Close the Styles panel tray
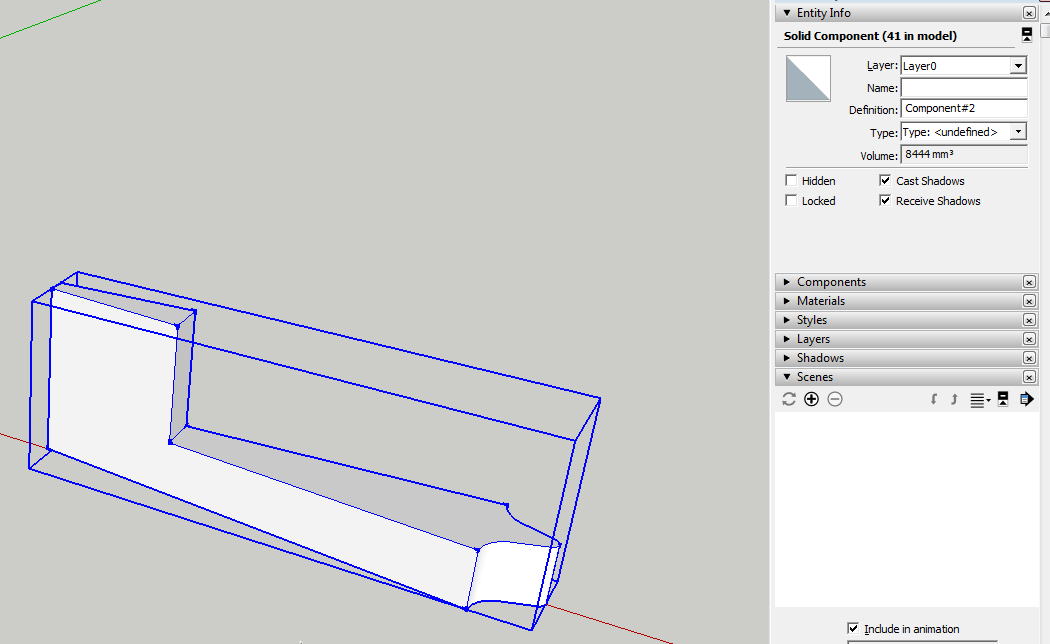This screenshot has height=644, width=1050. 1029,320
